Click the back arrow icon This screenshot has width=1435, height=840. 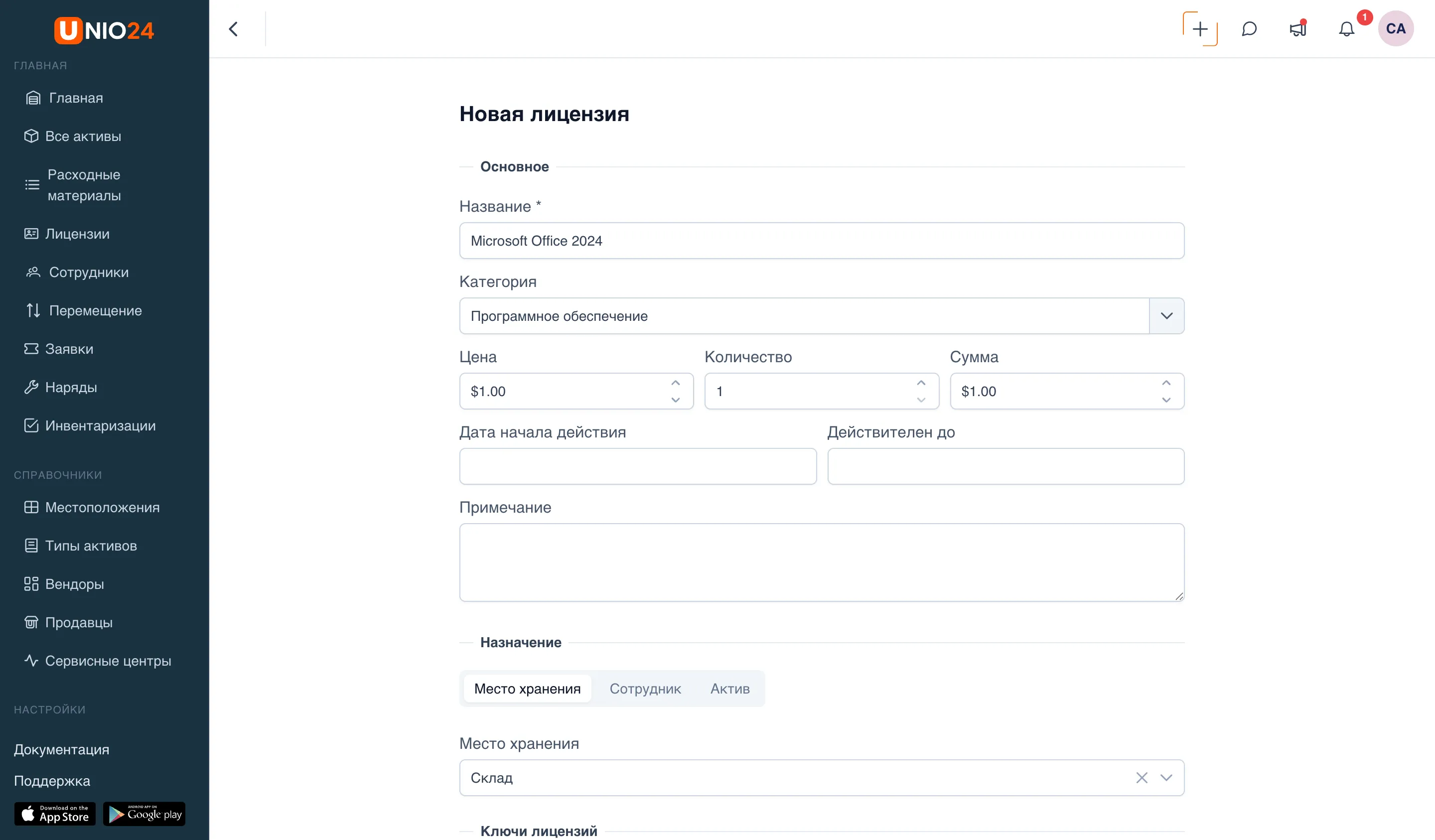pyautogui.click(x=234, y=29)
